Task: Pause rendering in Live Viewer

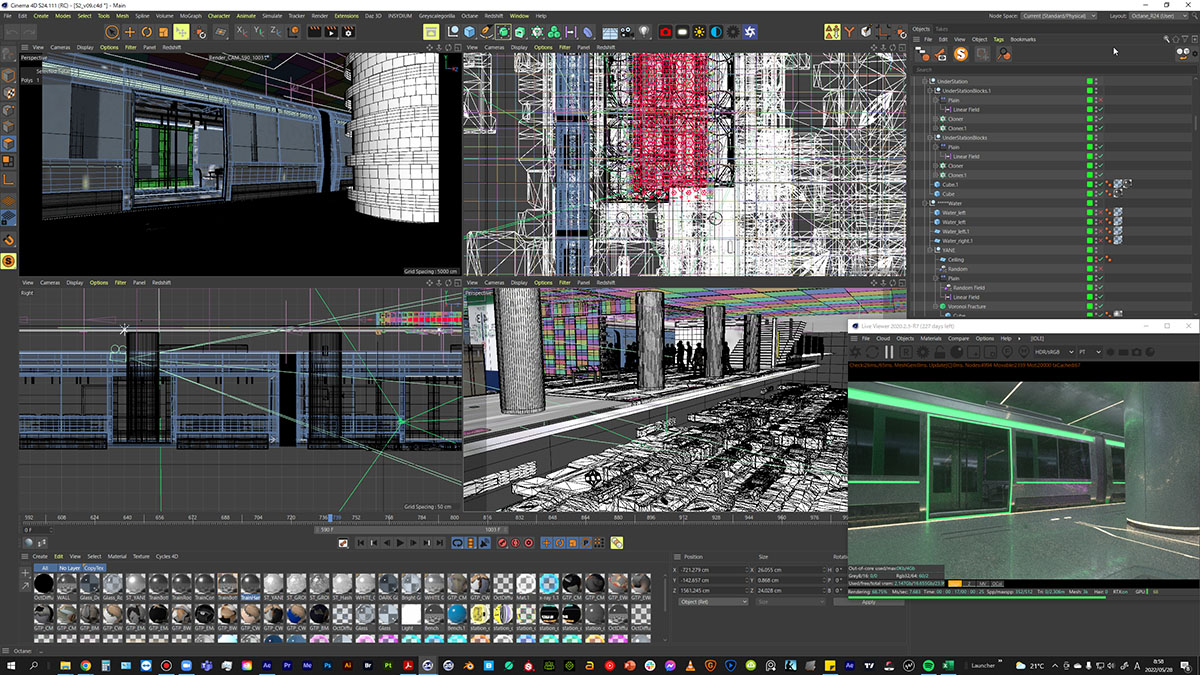Action: tap(888, 352)
